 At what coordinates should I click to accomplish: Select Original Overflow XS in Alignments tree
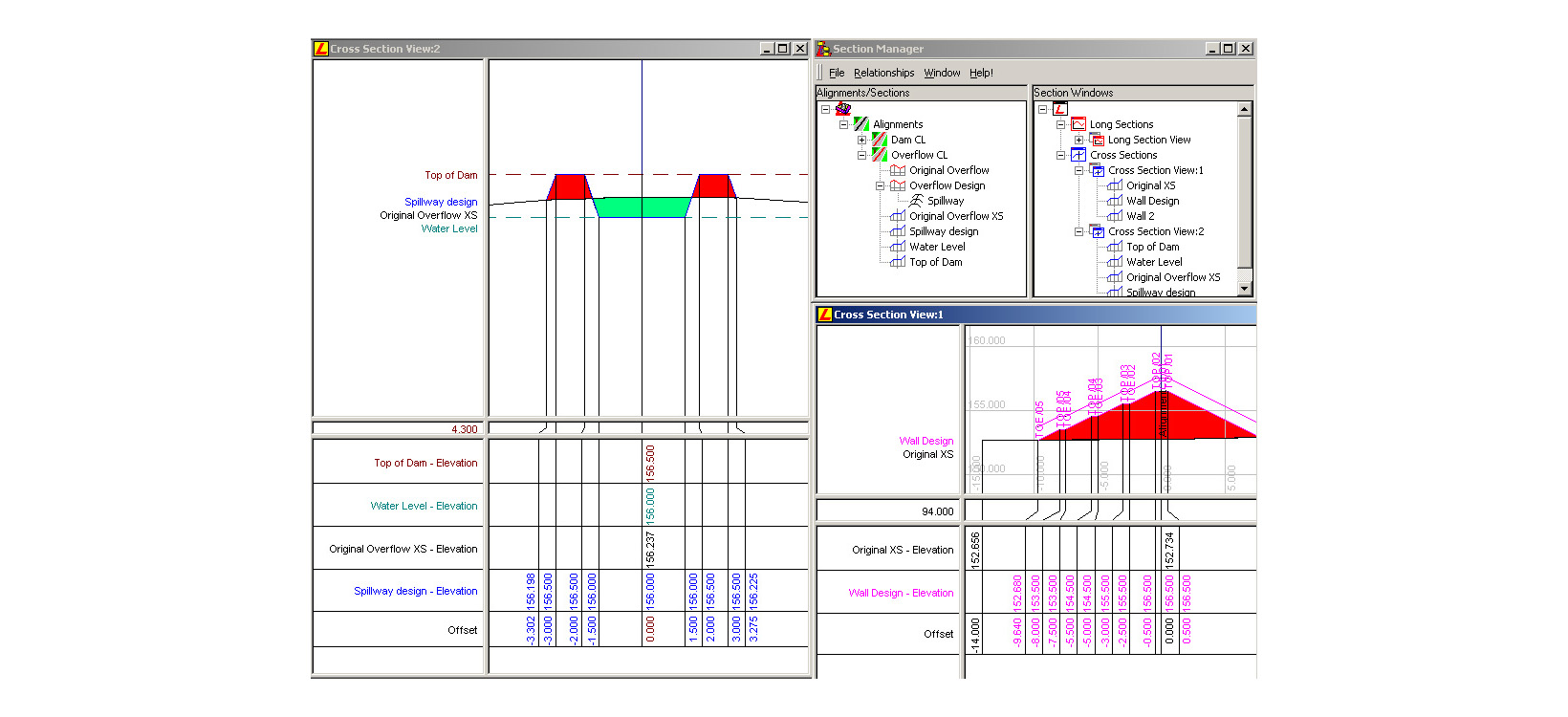(x=956, y=216)
